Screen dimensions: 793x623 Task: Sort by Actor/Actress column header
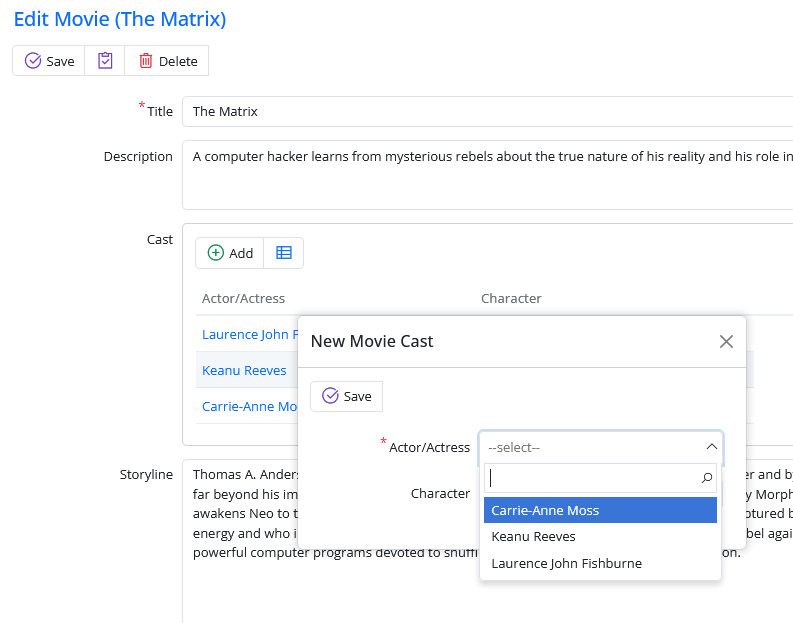(x=243, y=298)
